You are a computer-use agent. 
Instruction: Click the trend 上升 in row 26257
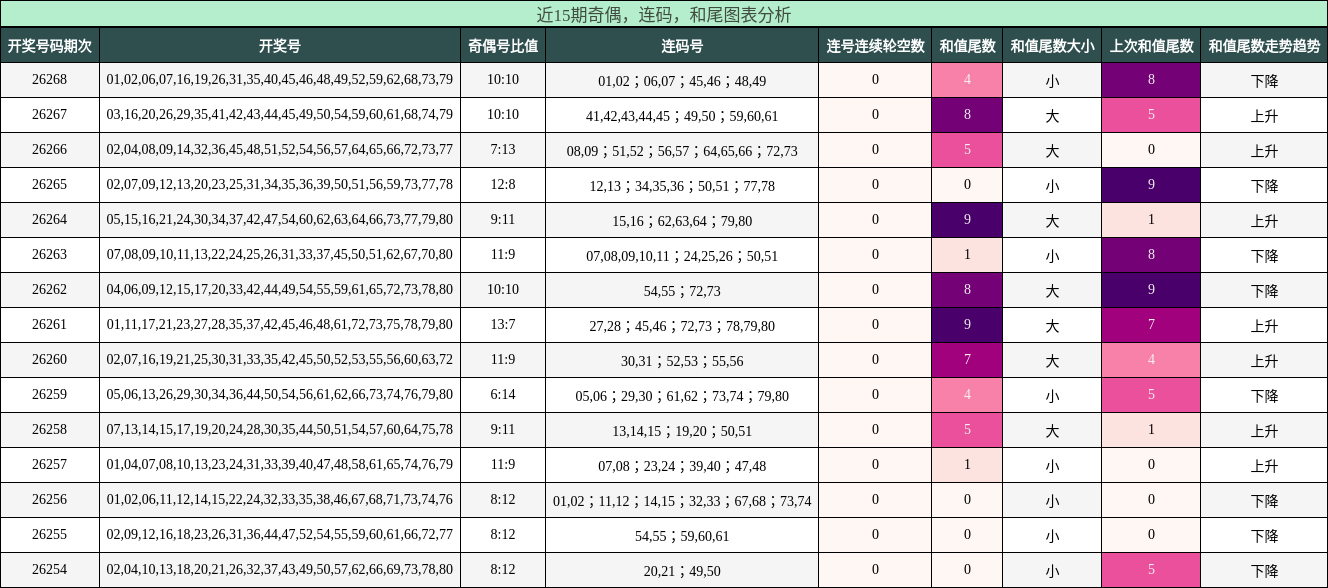[x=1264, y=466]
